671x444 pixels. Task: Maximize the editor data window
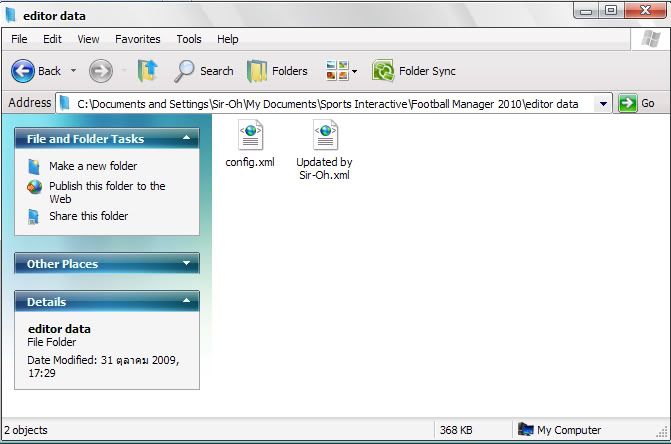pyautogui.click(x=611, y=10)
